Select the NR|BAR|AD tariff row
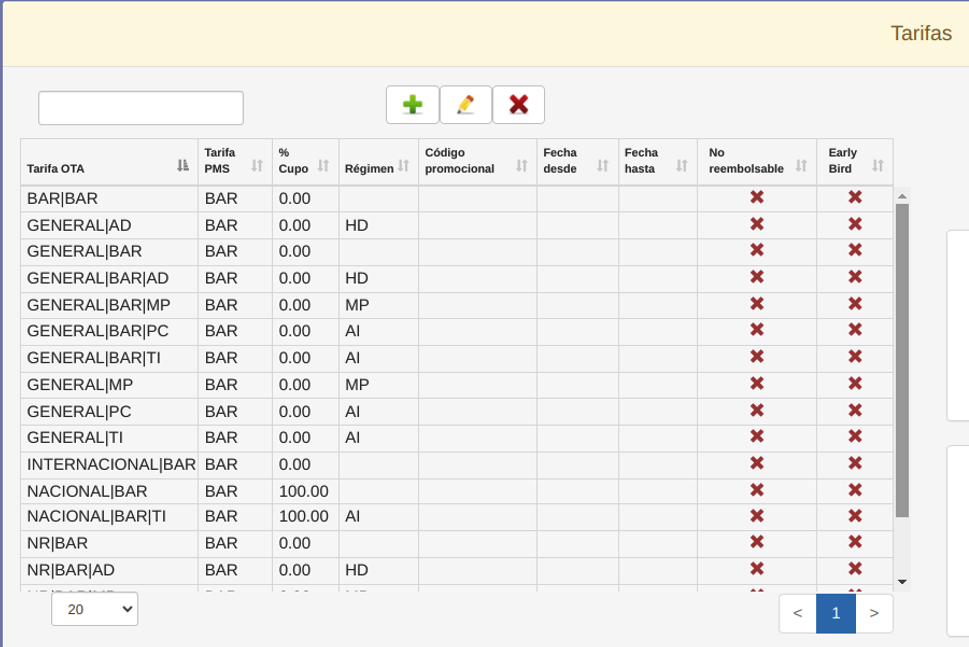Screen dimensions: 969x647 (457, 570)
